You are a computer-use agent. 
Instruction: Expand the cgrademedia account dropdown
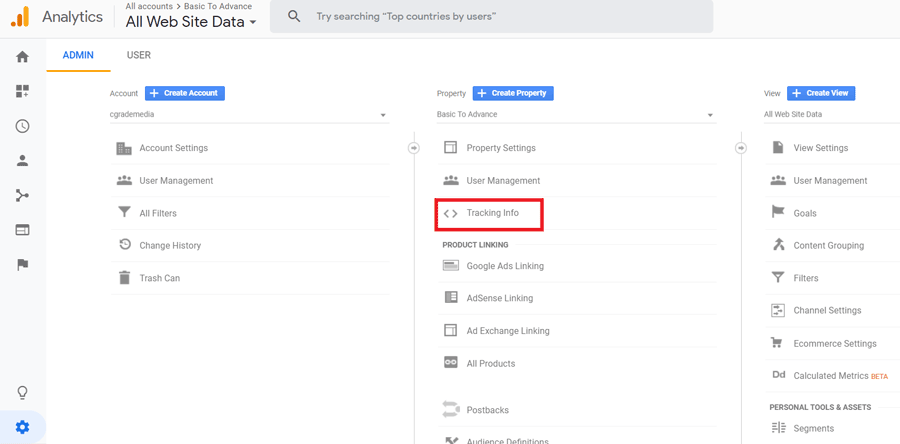(x=248, y=115)
